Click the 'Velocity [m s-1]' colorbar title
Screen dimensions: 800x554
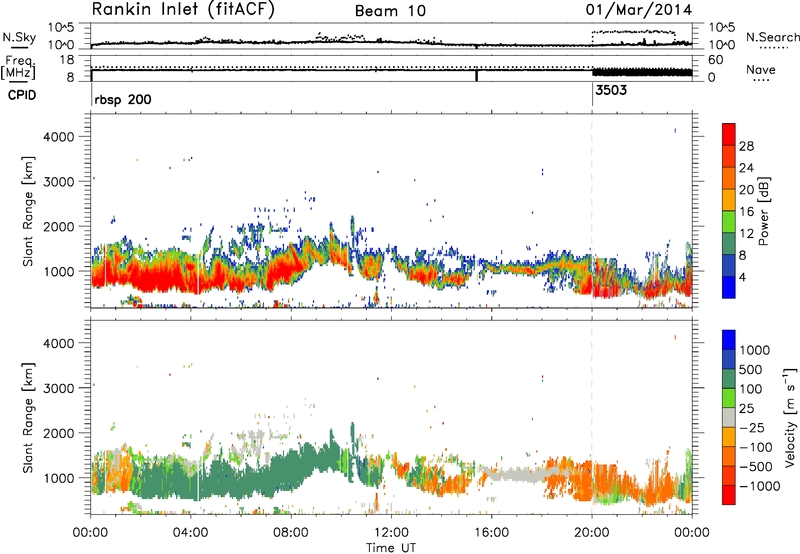(x=791, y=417)
